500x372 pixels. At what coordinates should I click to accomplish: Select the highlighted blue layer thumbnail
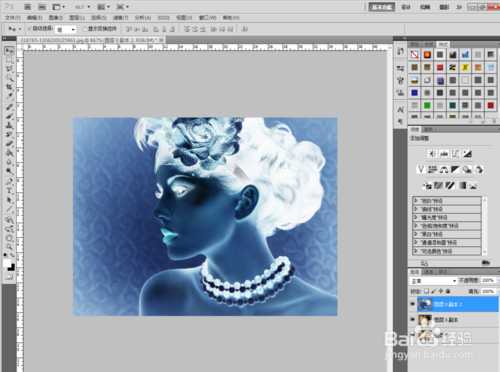[425, 304]
